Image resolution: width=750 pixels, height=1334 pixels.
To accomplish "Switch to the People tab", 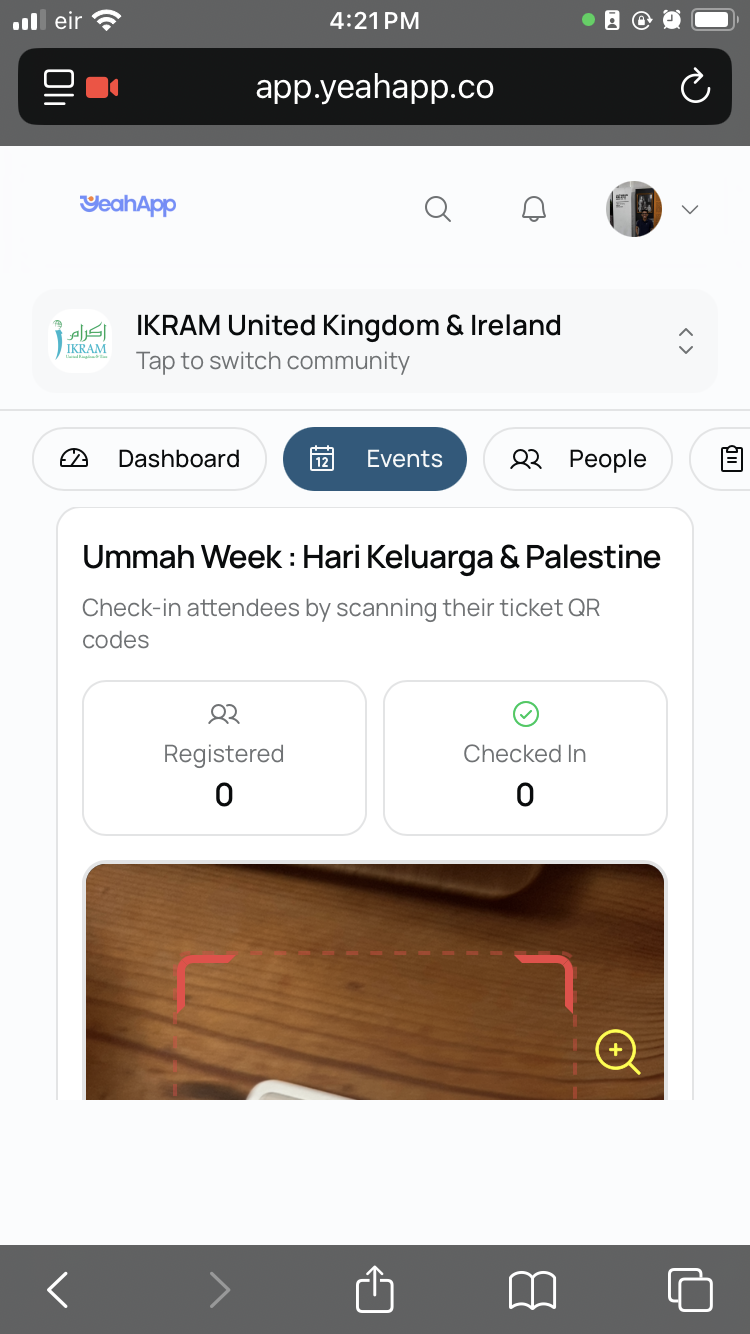I will (x=578, y=458).
